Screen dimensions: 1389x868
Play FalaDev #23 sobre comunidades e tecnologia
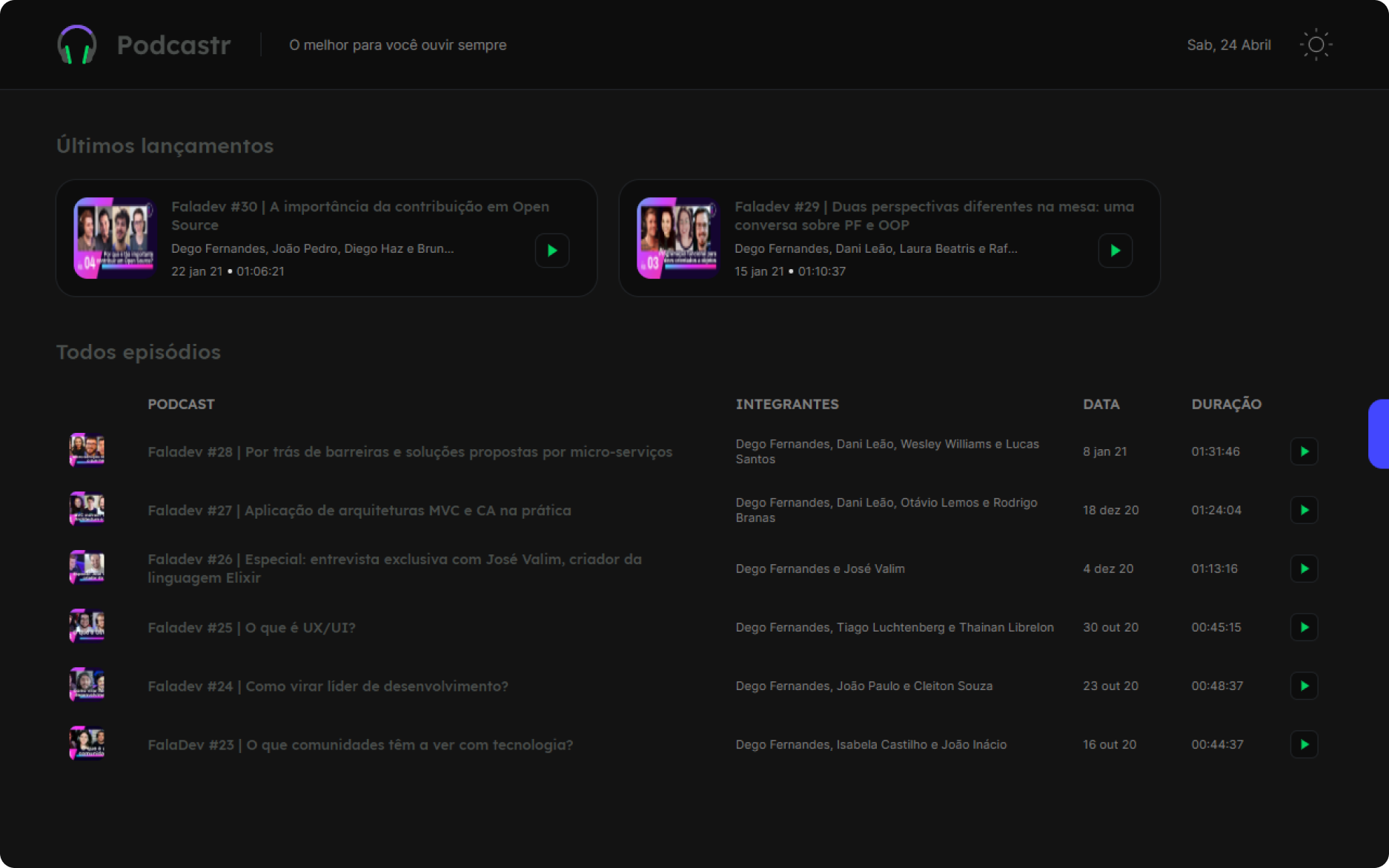click(x=1304, y=744)
